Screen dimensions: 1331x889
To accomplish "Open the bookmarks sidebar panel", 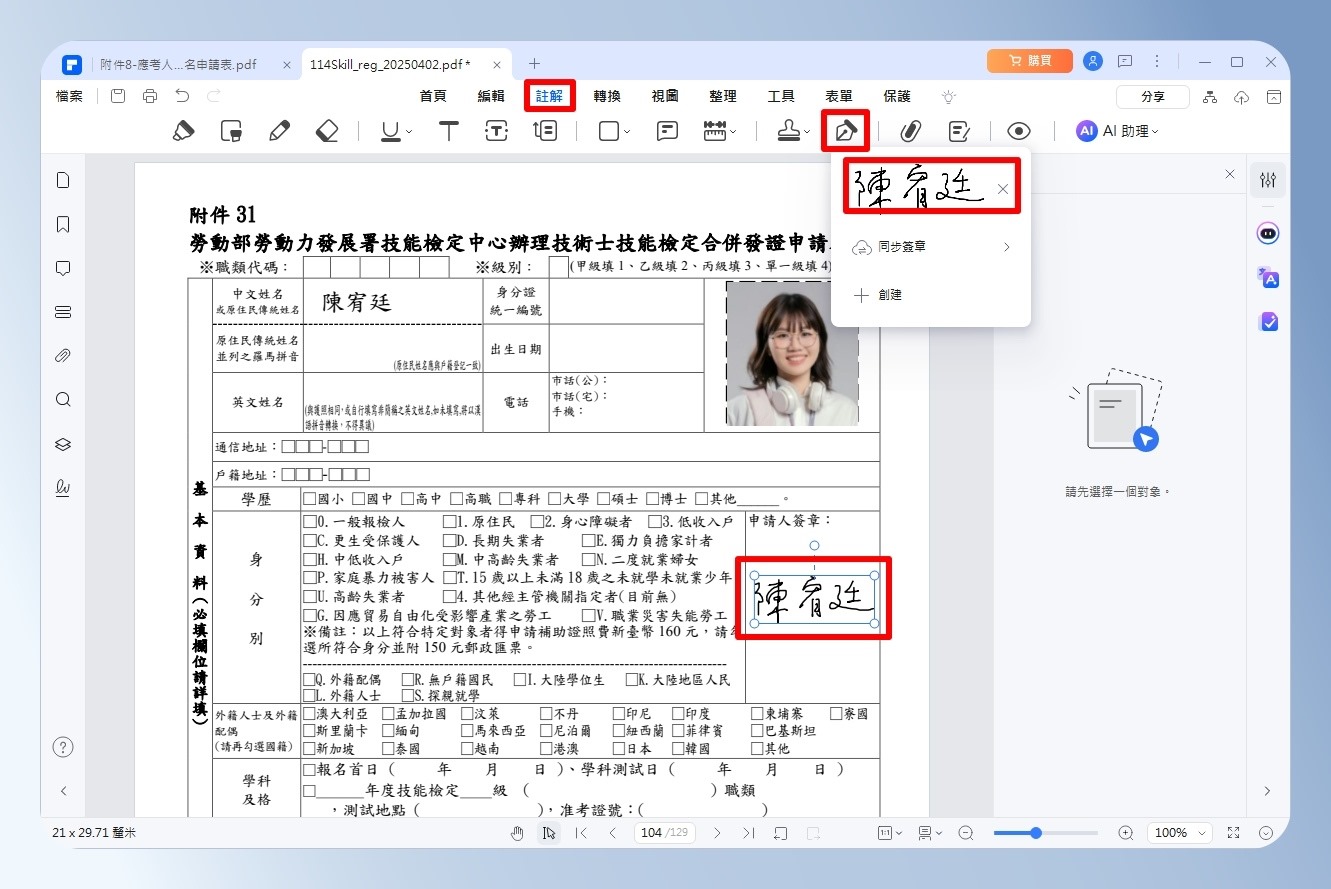I will [63, 224].
